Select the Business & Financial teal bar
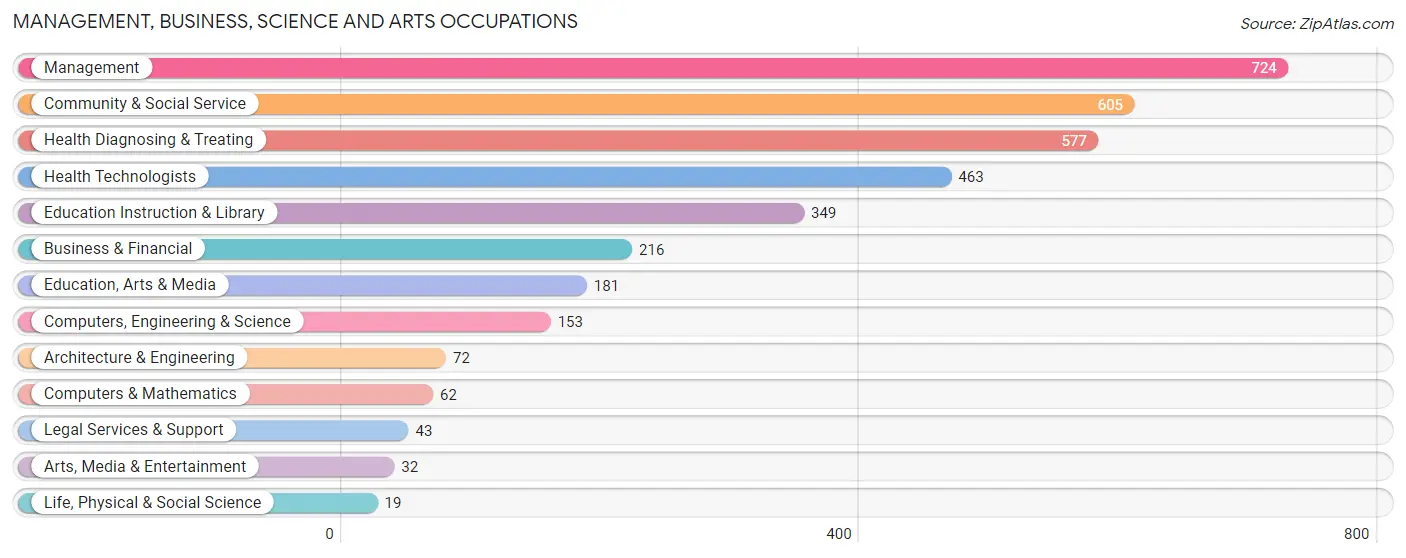 tap(325, 249)
